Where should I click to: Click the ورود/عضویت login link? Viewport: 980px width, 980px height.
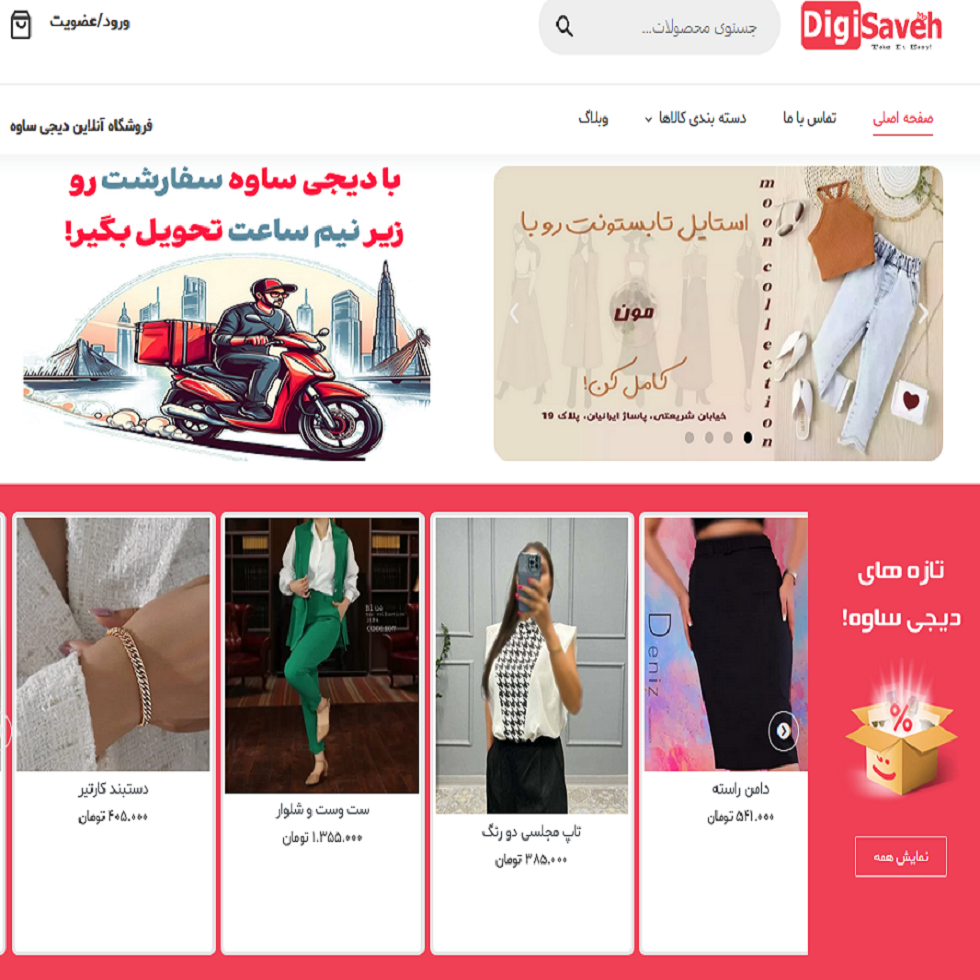tap(90, 22)
